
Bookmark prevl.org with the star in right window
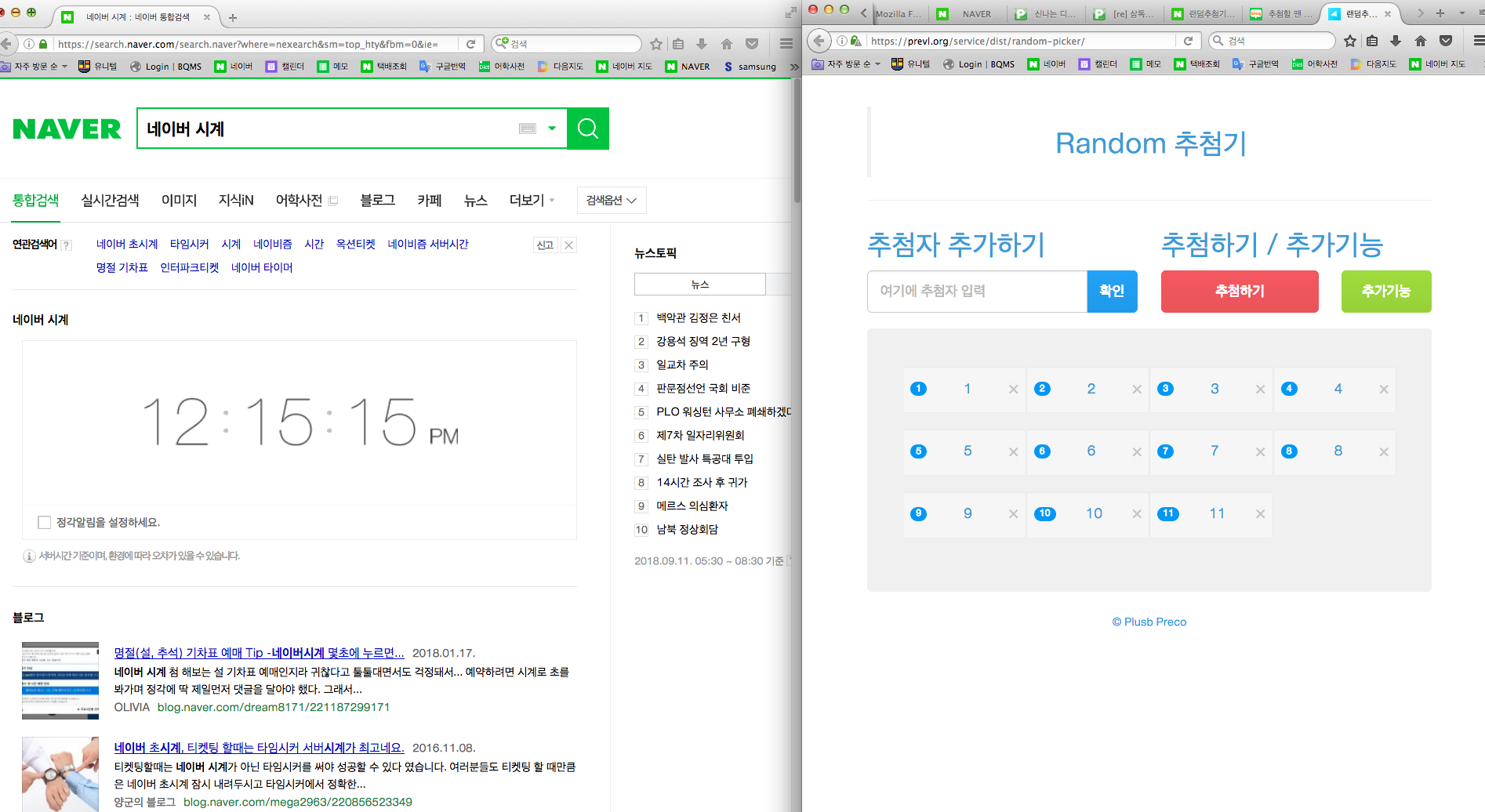pyautogui.click(x=1350, y=41)
